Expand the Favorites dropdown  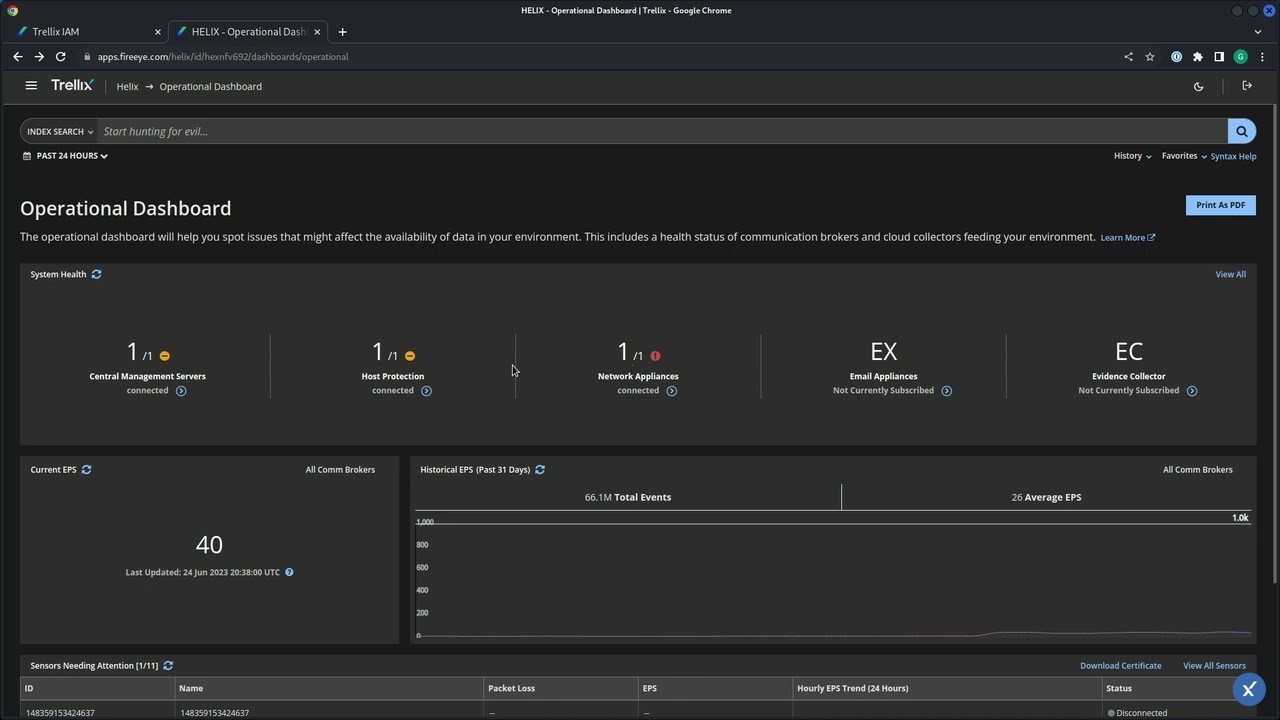(1184, 156)
